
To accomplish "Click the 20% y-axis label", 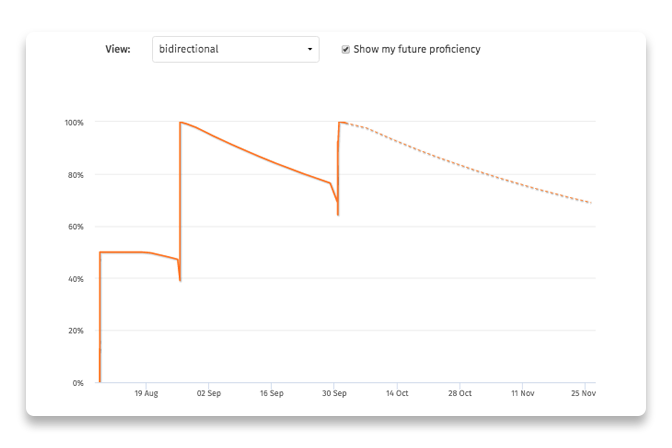I will coord(75,331).
